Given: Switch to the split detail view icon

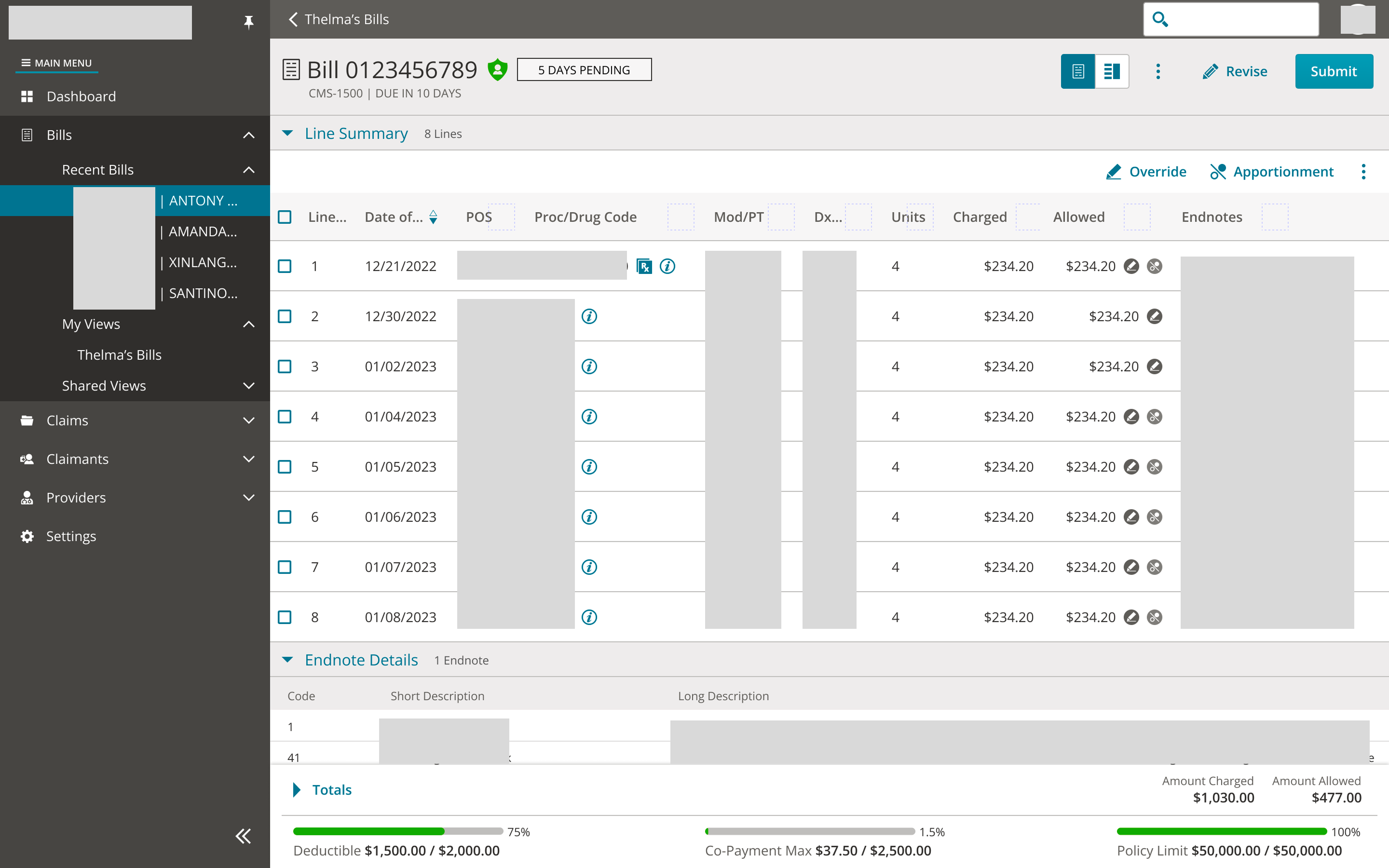Looking at the screenshot, I should (1112, 71).
